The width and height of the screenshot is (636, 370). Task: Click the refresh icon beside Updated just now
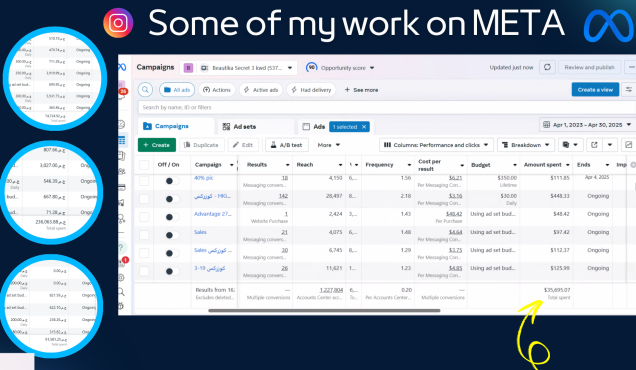(547, 67)
